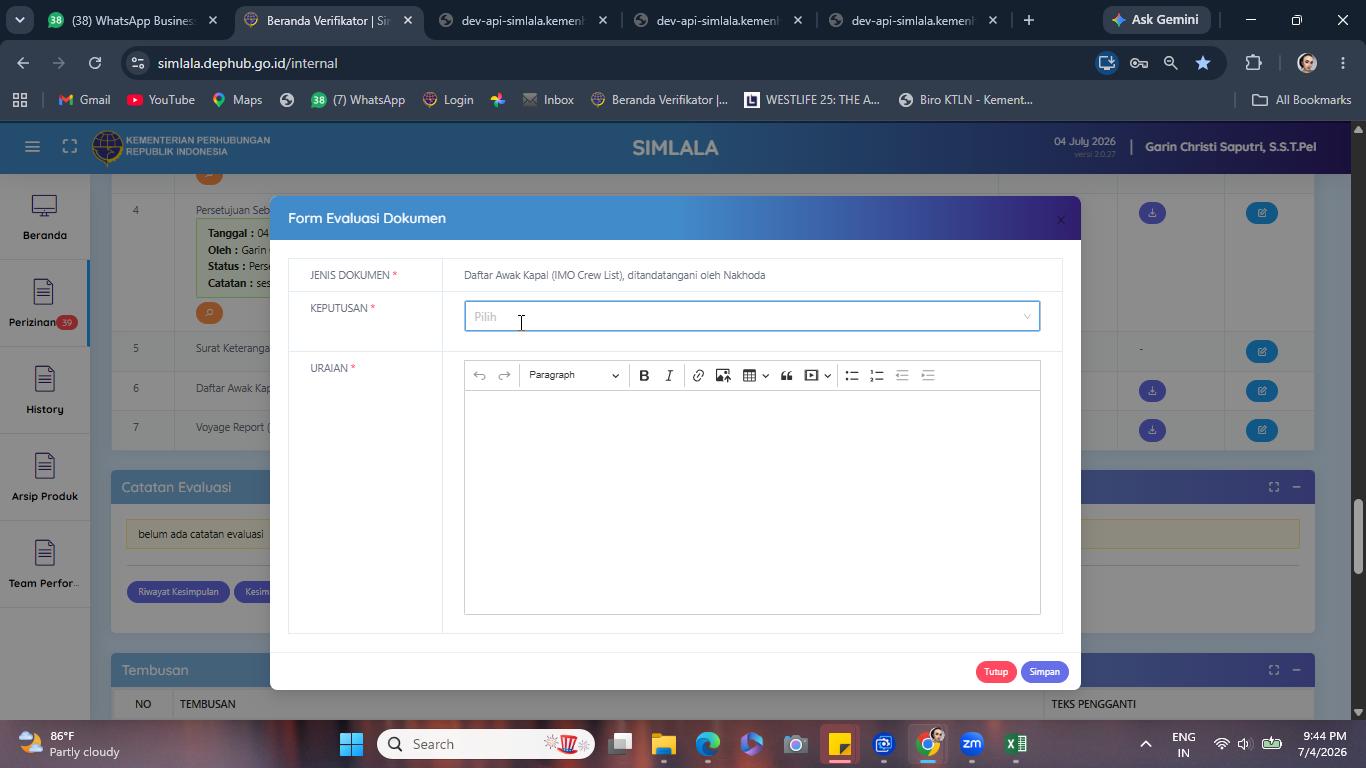Click the Redo icon in editor toolbar
1366x768 pixels.
pyautogui.click(x=504, y=375)
